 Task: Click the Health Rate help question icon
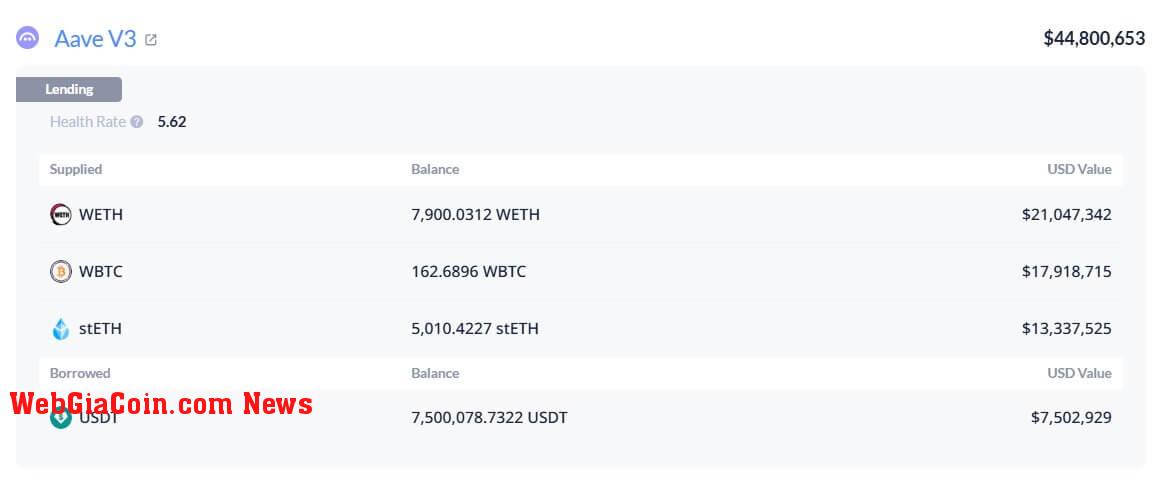(x=136, y=122)
